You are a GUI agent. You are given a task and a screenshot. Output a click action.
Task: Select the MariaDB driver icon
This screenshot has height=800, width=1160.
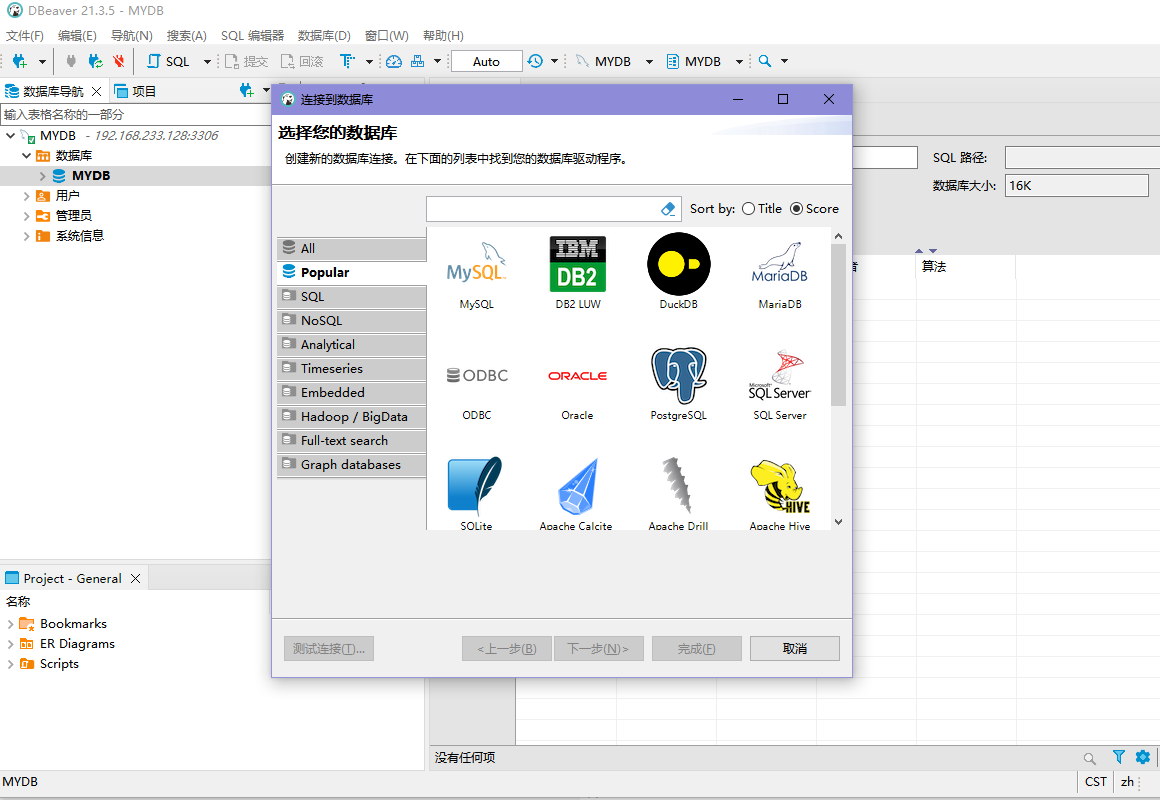click(x=780, y=264)
